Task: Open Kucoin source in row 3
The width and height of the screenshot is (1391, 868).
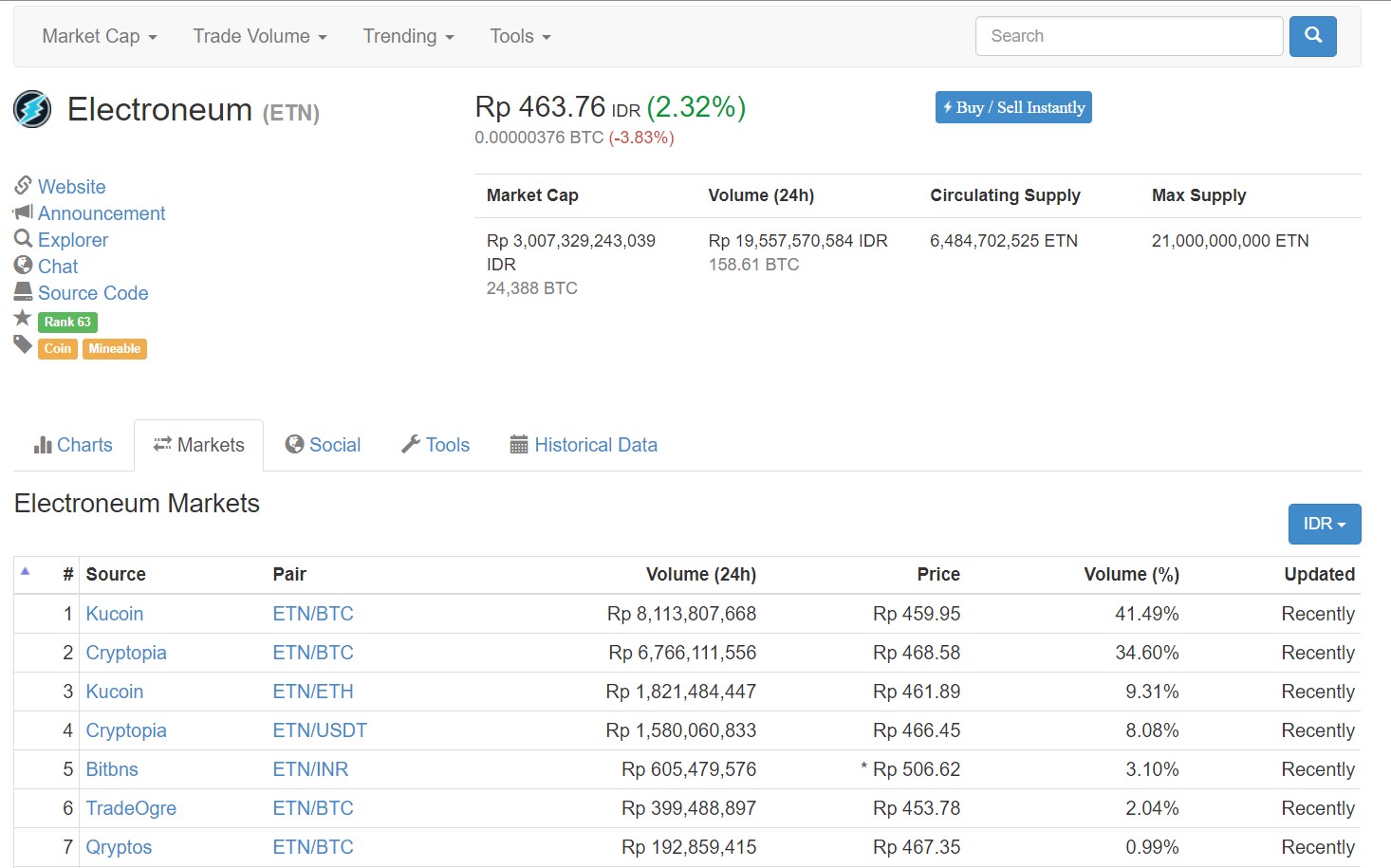Action: (115, 692)
